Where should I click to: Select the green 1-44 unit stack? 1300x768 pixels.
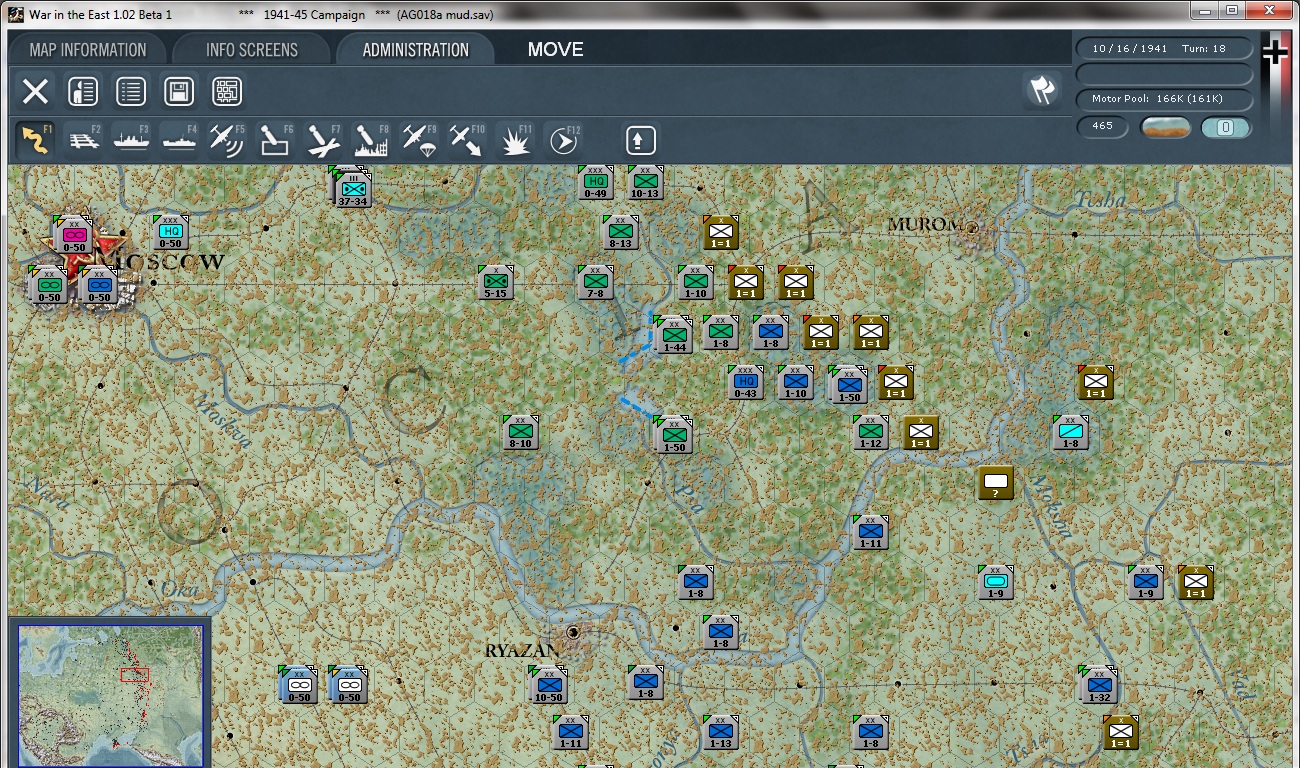[x=673, y=335]
